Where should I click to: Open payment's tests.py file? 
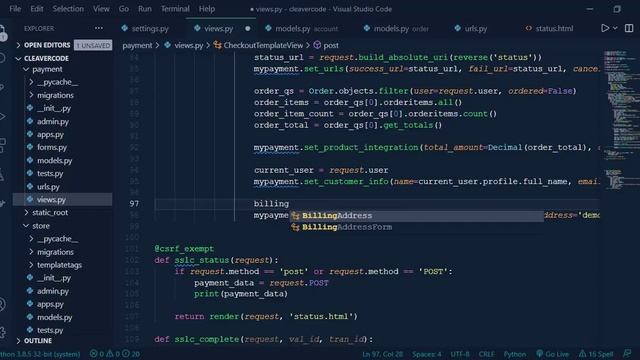click(50, 173)
